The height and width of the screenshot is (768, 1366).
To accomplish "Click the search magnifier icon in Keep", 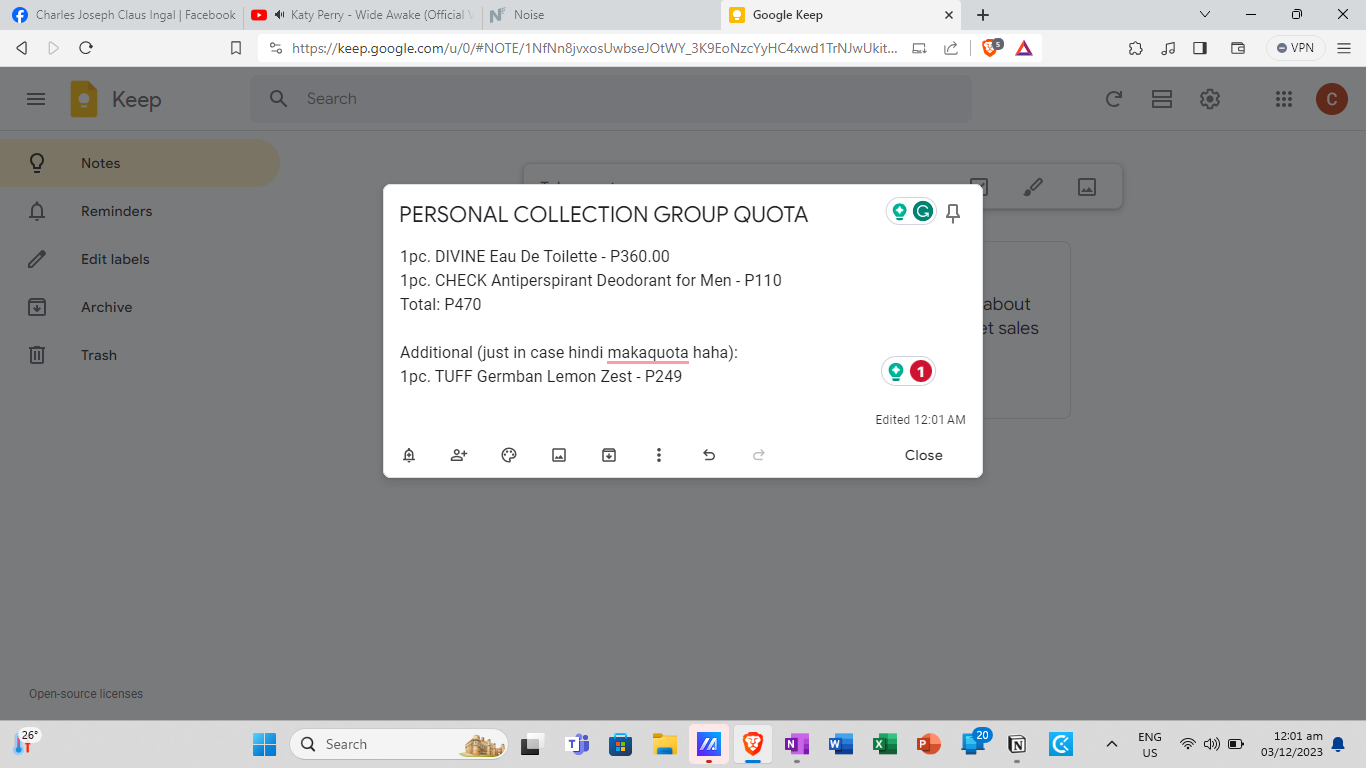I will click(279, 99).
